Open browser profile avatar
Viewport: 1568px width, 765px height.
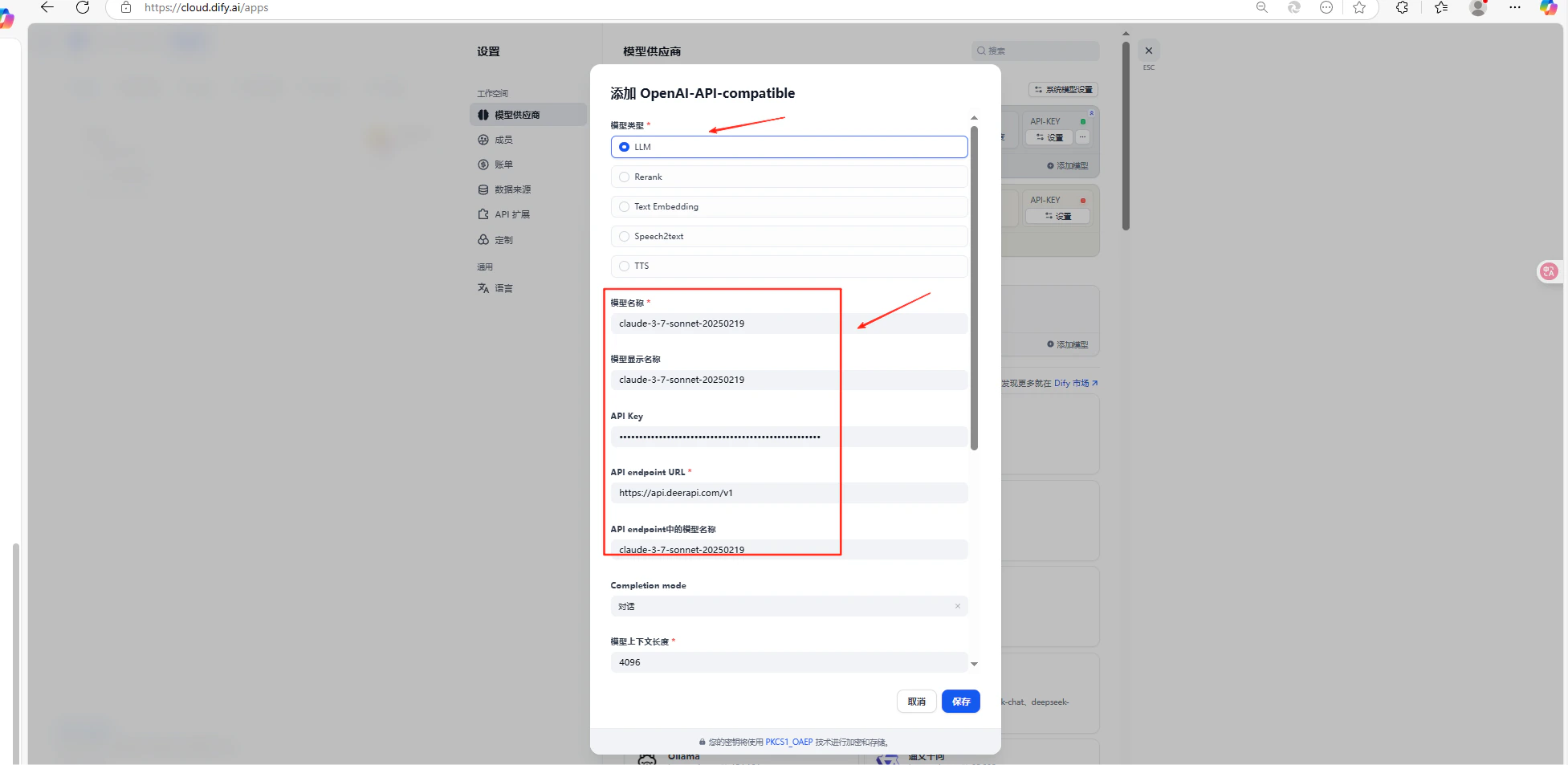coord(1477,7)
